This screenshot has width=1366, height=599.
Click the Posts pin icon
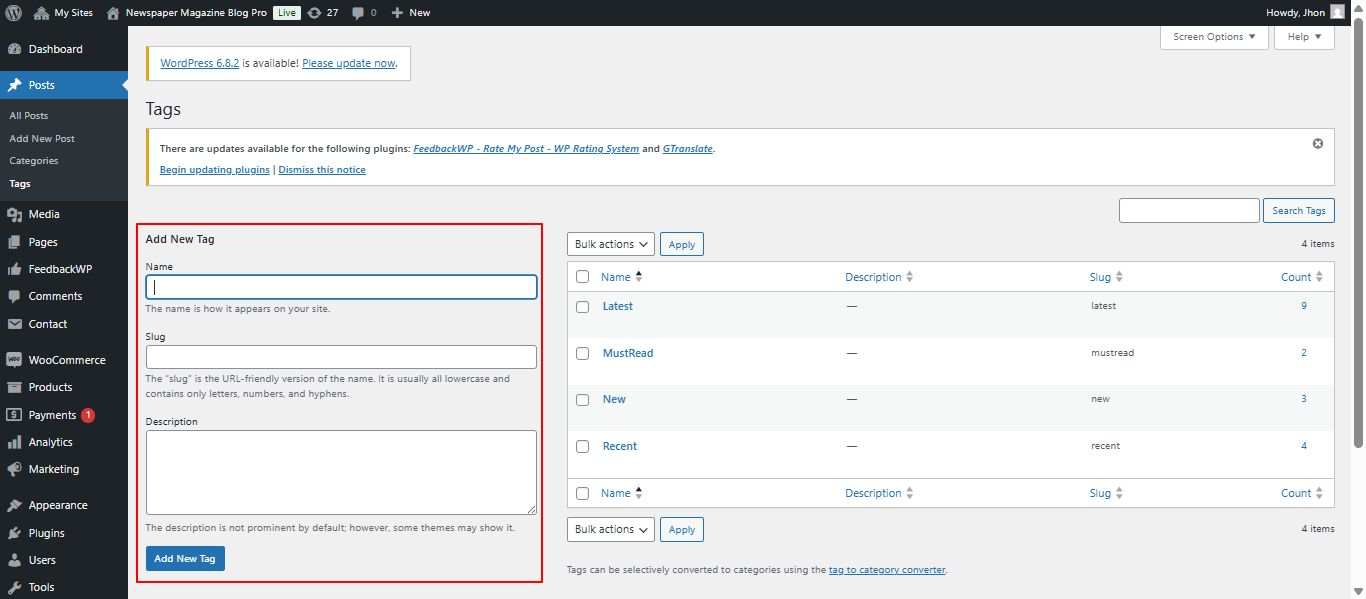[15, 85]
